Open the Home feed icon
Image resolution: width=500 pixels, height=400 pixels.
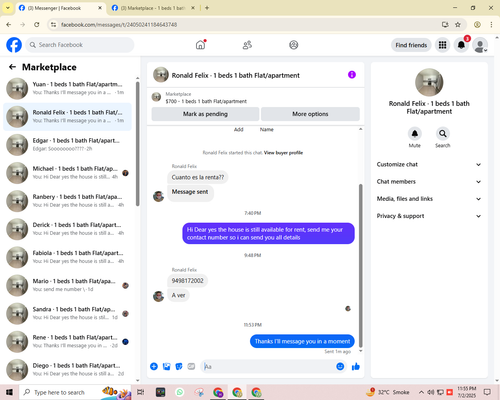coord(200,45)
